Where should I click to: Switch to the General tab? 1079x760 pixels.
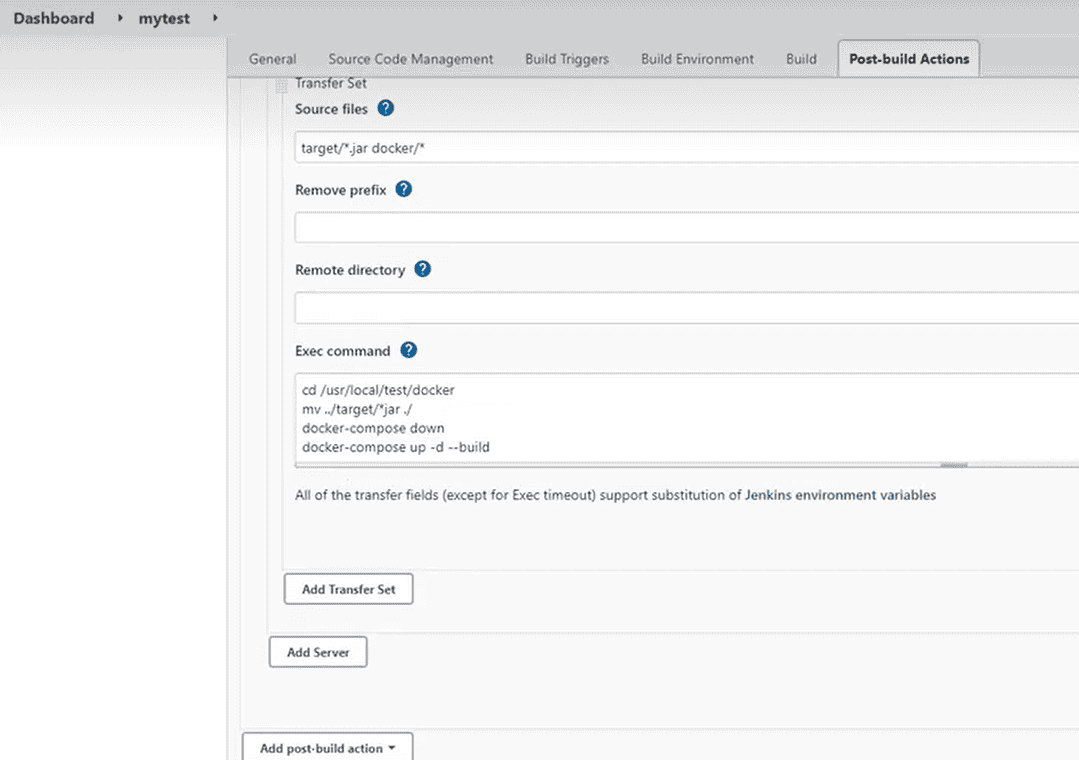(272, 59)
